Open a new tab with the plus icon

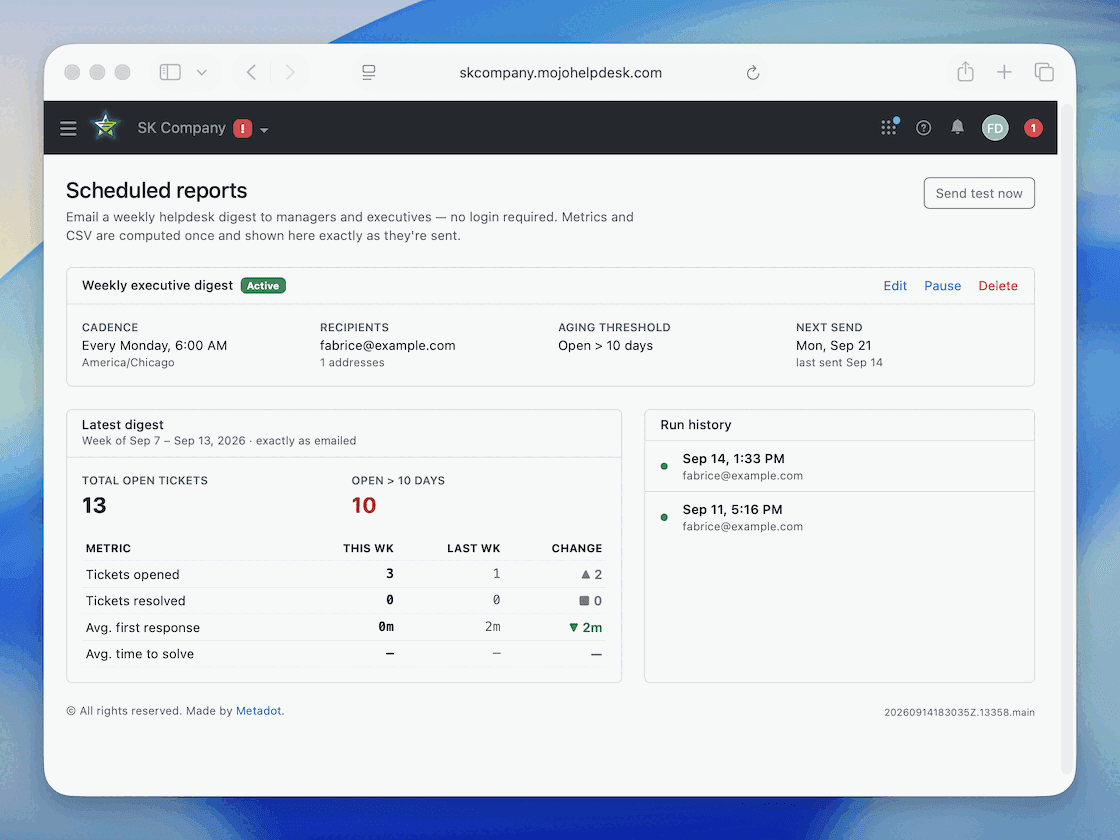pos(1004,72)
